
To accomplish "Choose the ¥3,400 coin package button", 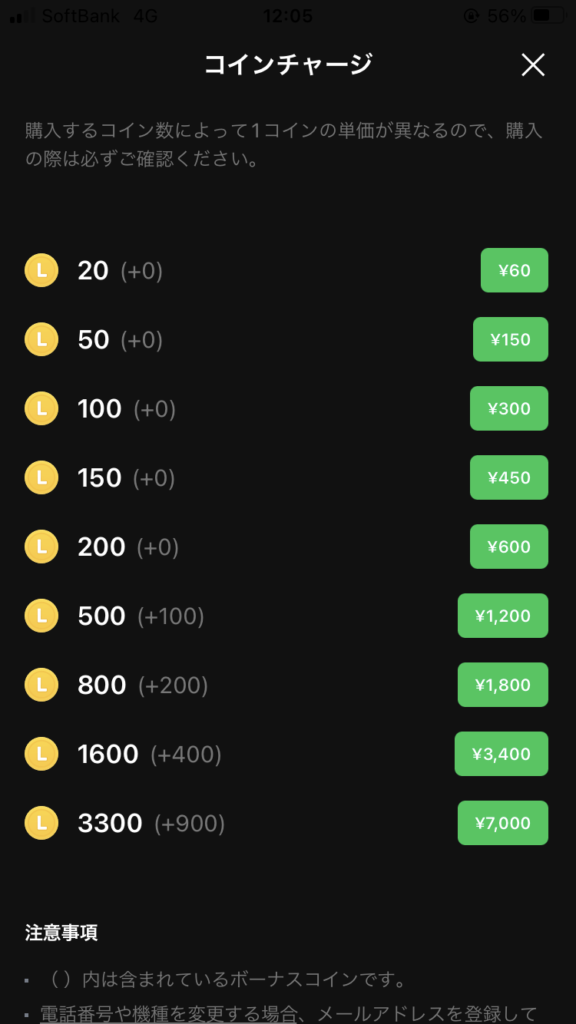I will [x=502, y=754].
